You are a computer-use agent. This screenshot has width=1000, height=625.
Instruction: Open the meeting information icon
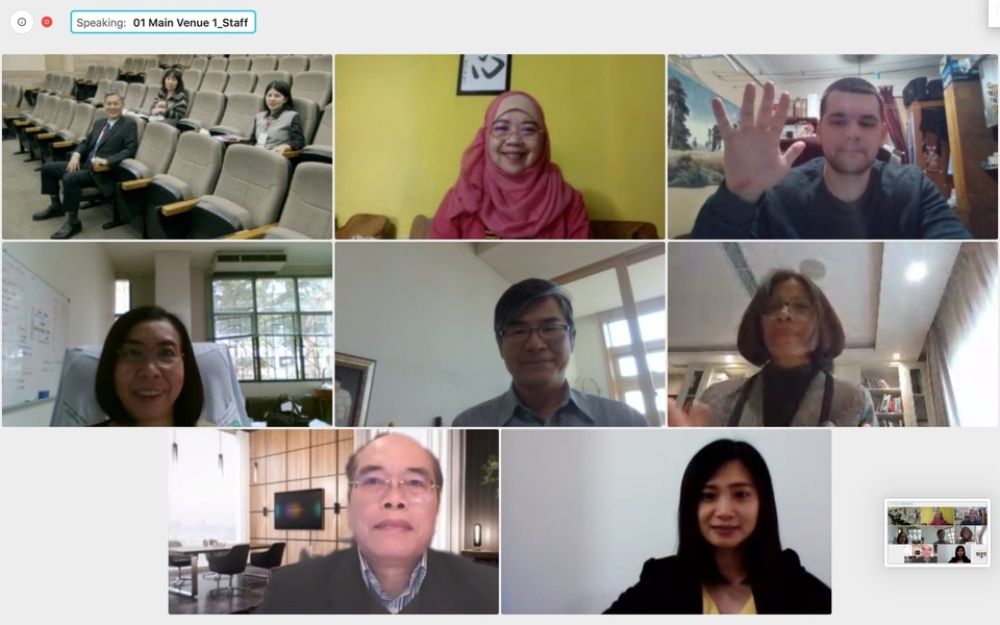(22, 22)
